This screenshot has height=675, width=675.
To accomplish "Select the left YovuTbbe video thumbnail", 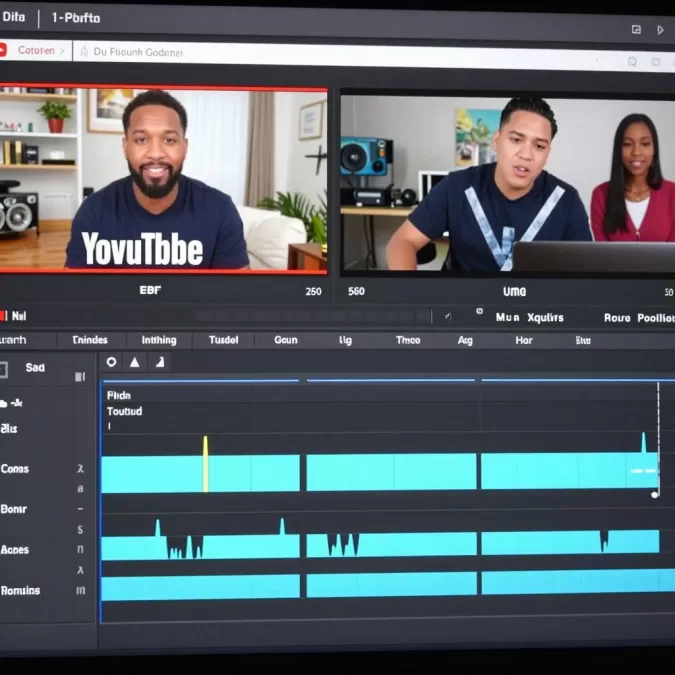I will [x=163, y=179].
